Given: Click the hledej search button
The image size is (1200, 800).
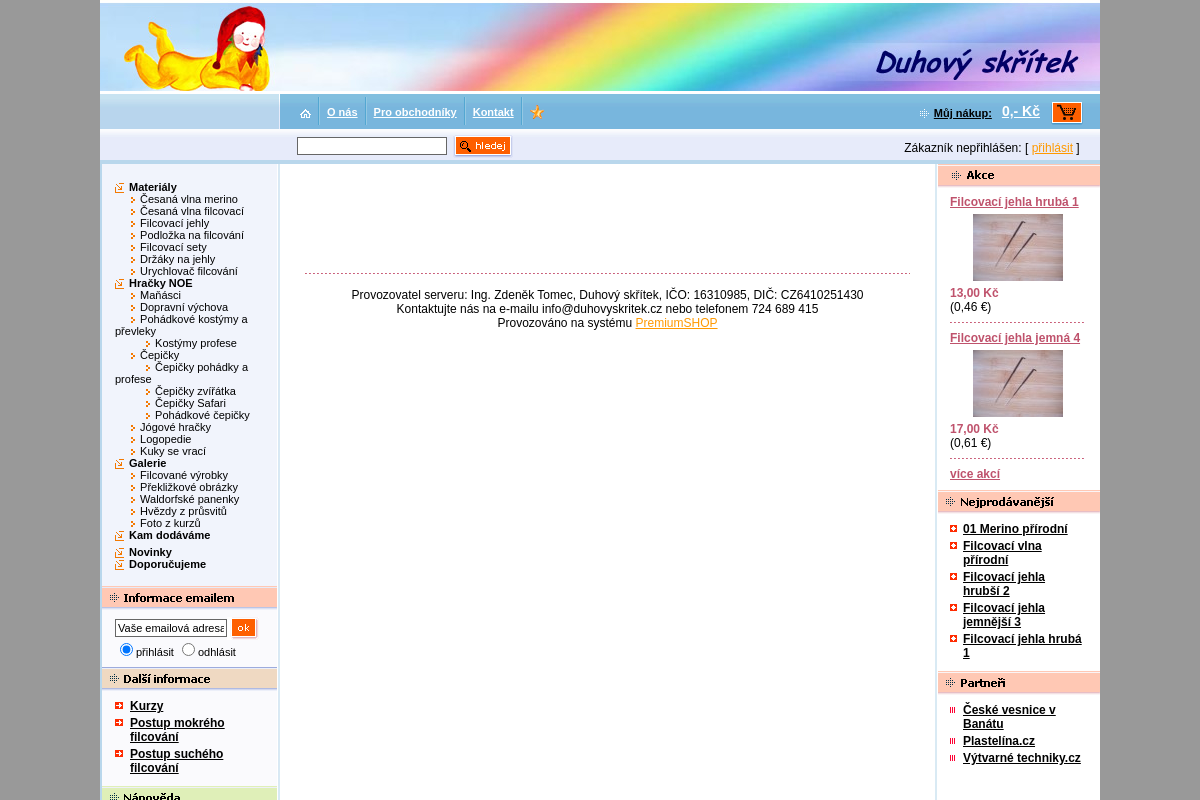Looking at the screenshot, I should [483, 146].
